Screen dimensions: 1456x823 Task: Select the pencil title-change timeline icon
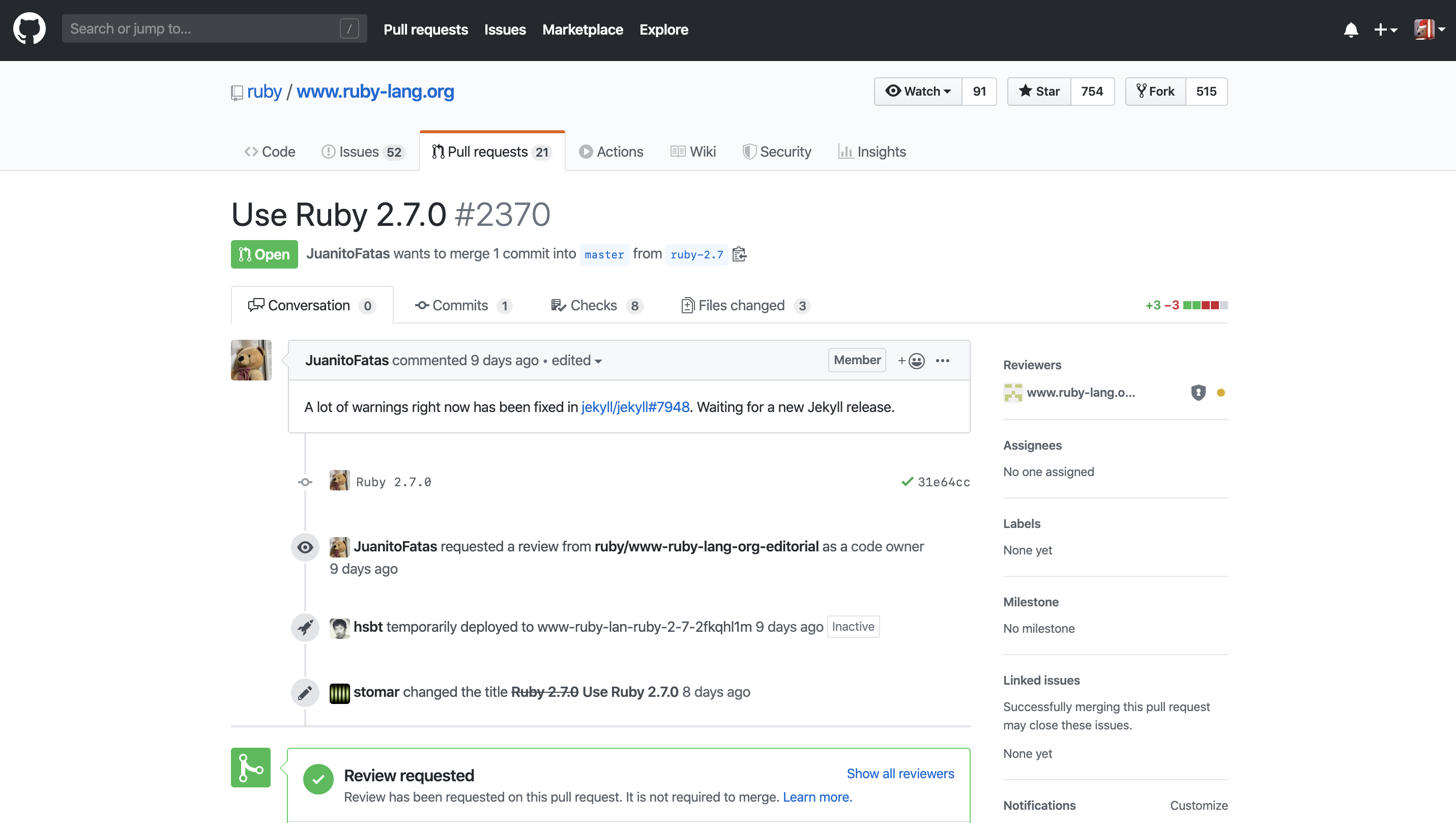[305, 692]
